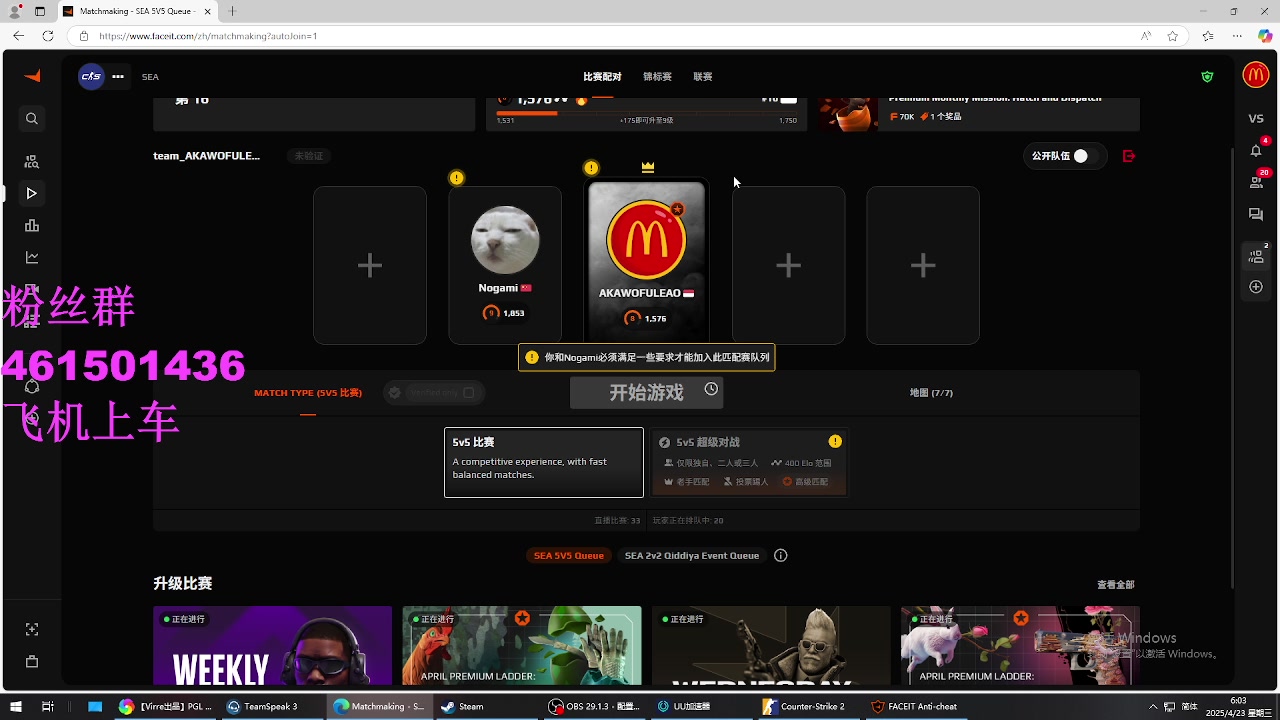Open the CS2 game selector icon

(x=91, y=76)
